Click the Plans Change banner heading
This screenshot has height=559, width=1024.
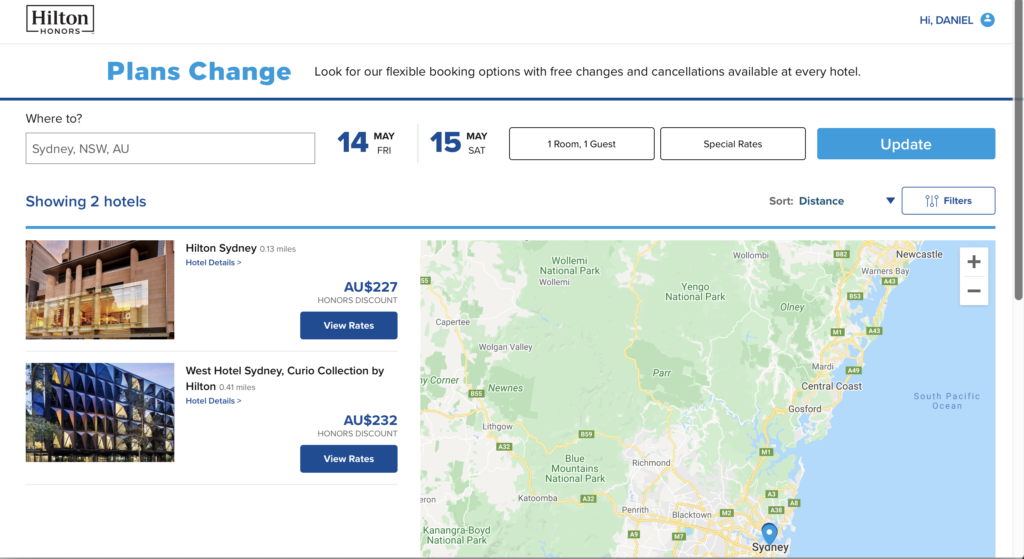click(199, 71)
